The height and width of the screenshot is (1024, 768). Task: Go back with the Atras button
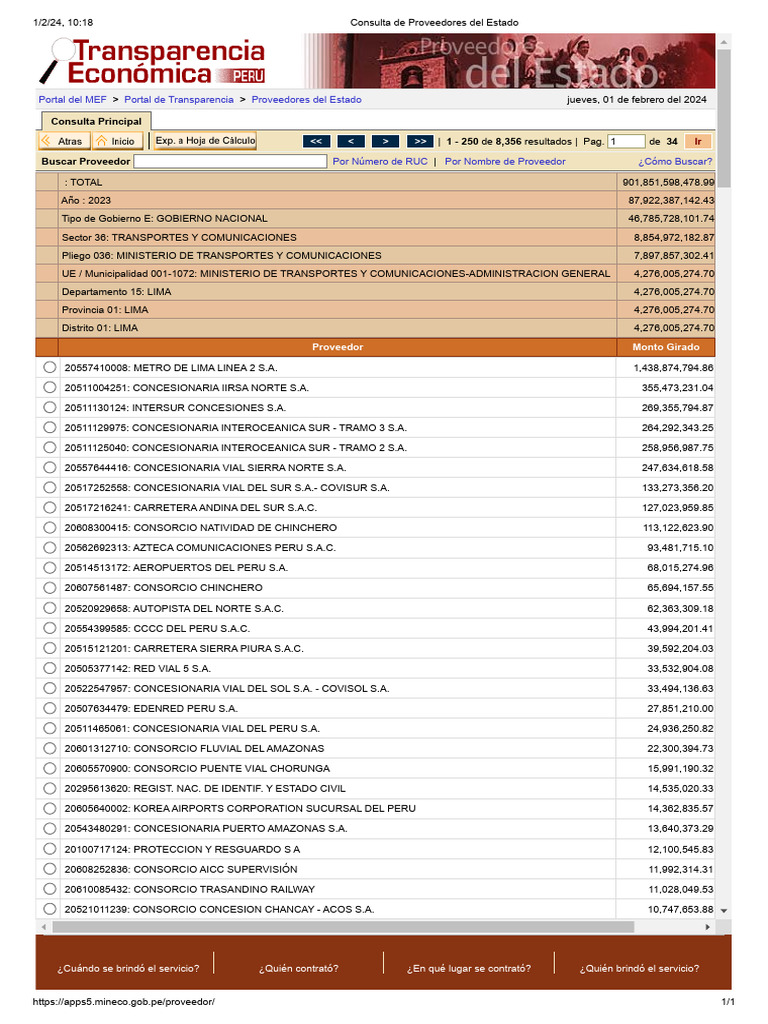click(x=62, y=141)
